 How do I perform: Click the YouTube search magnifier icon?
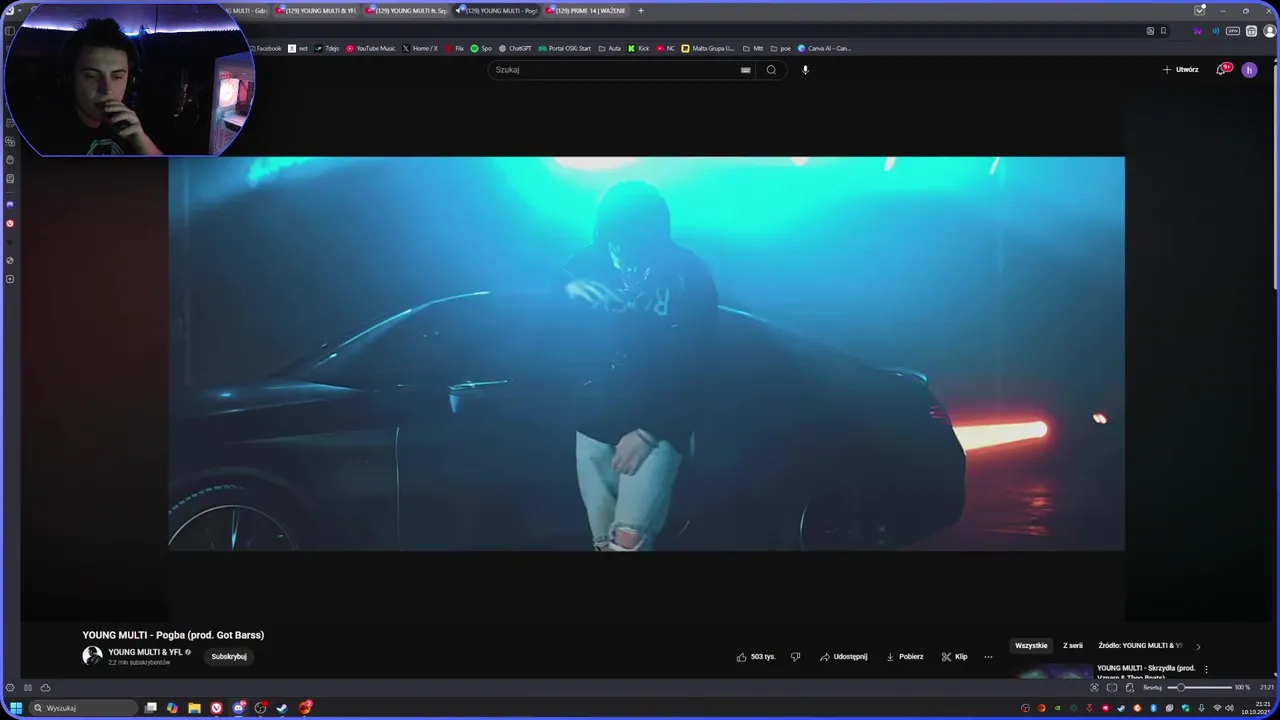coord(771,70)
